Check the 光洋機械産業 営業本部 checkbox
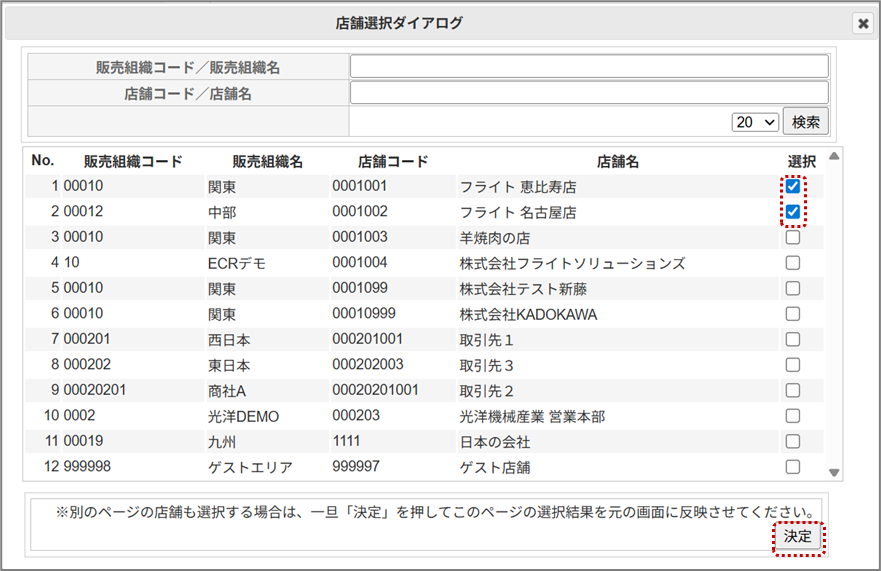Screen dimensions: 881x571 click(793, 416)
